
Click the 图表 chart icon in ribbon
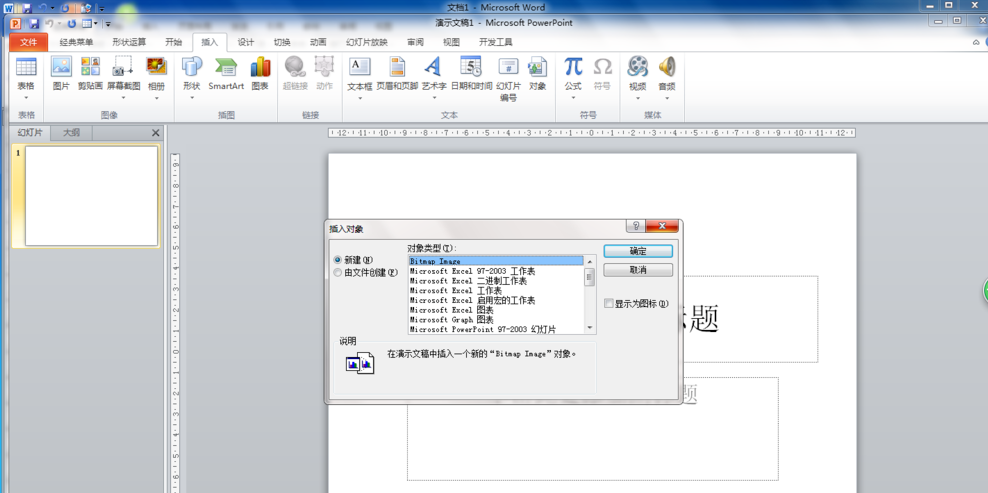tap(260, 67)
